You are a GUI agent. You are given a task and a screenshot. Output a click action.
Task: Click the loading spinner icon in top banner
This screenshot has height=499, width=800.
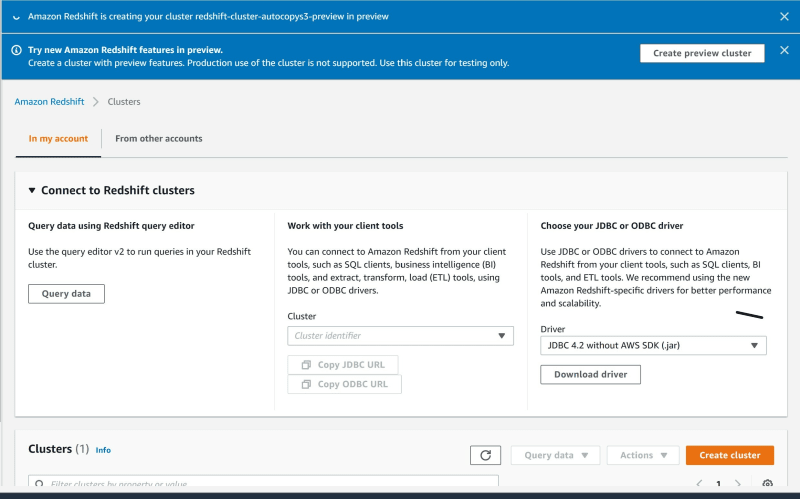click(16, 17)
